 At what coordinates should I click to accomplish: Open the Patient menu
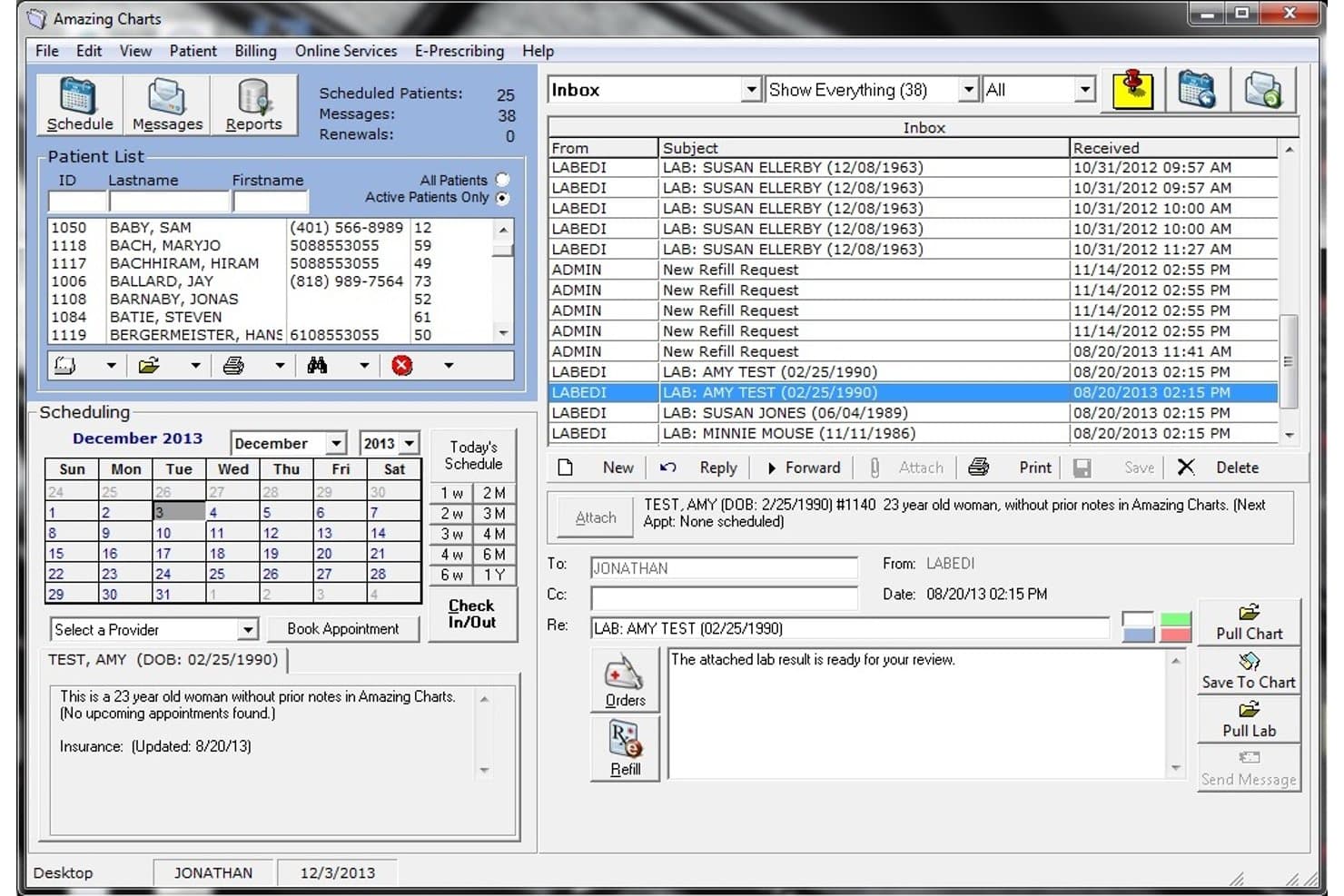coord(193,51)
